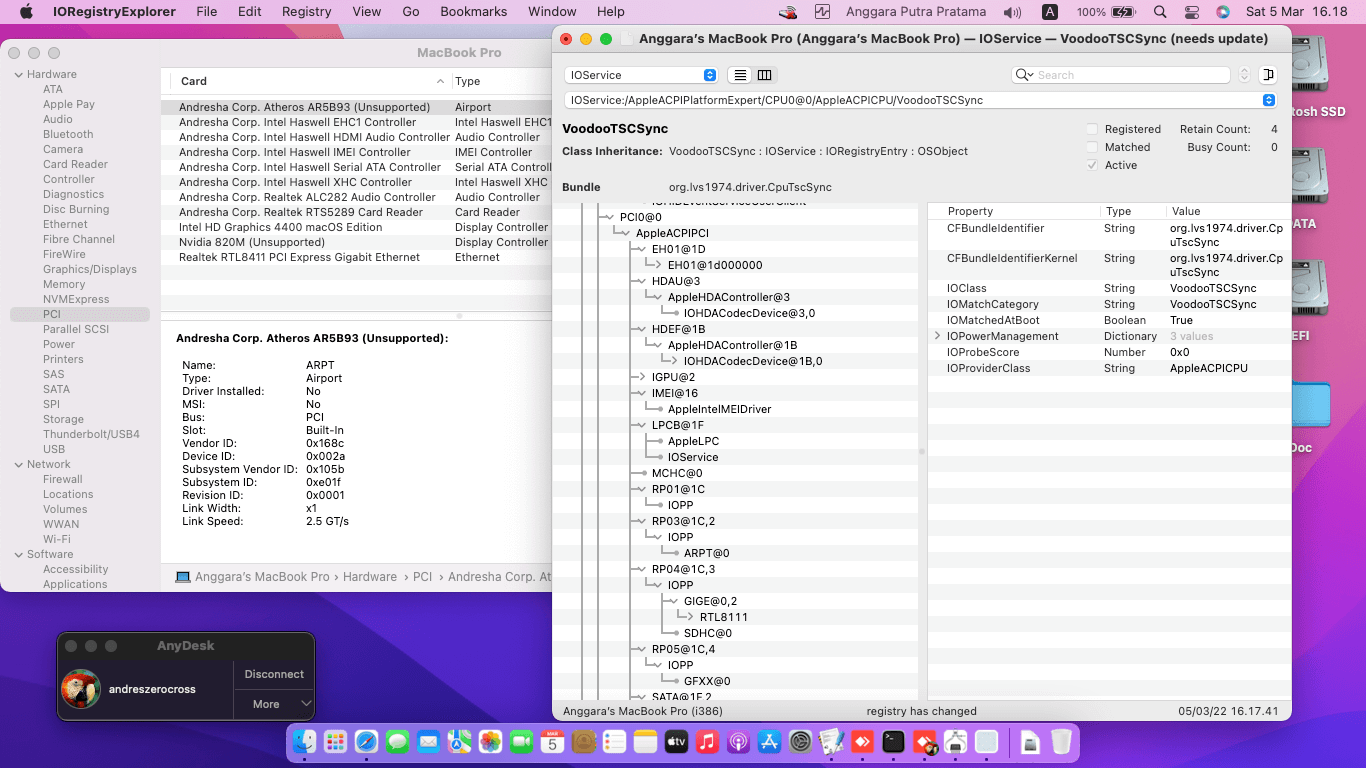
Task: Open the Go menu
Action: pyautogui.click(x=411, y=12)
